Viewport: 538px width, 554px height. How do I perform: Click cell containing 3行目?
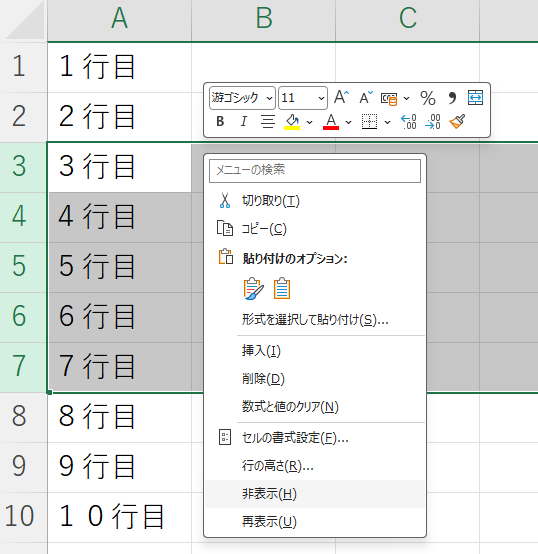coord(119,167)
